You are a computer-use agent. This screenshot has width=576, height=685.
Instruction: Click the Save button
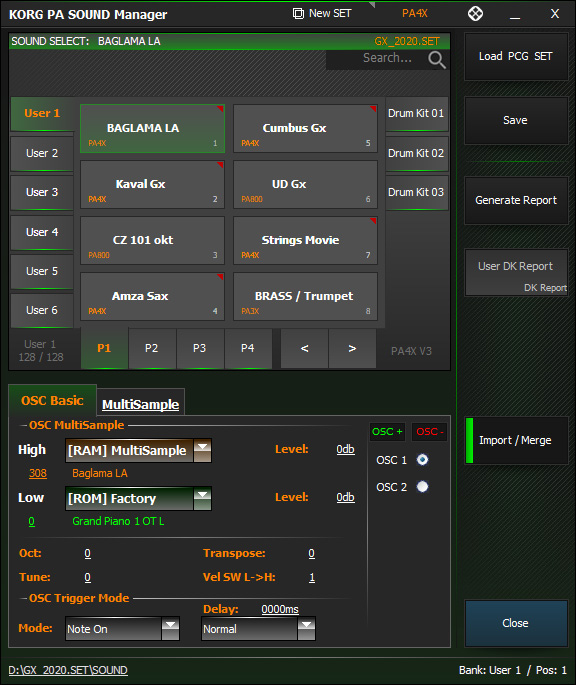pos(516,121)
